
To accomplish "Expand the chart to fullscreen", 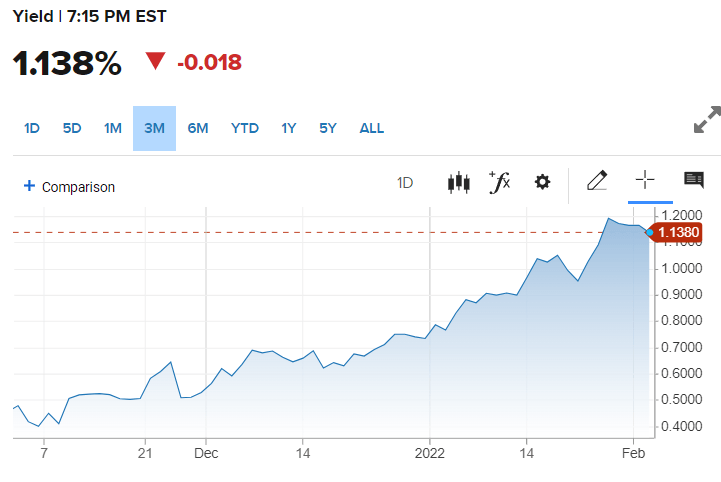I will click(x=707, y=119).
